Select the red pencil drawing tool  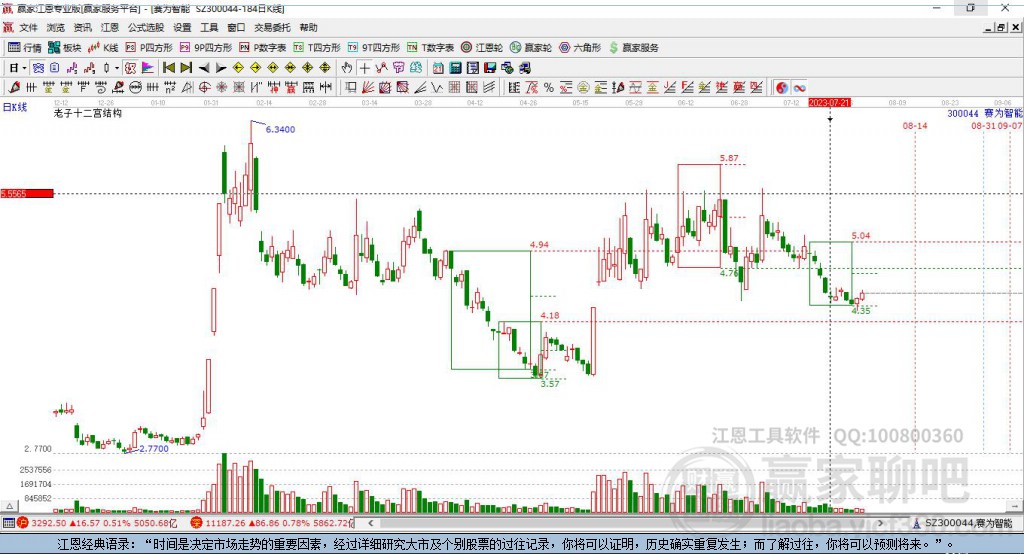point(14,88)
